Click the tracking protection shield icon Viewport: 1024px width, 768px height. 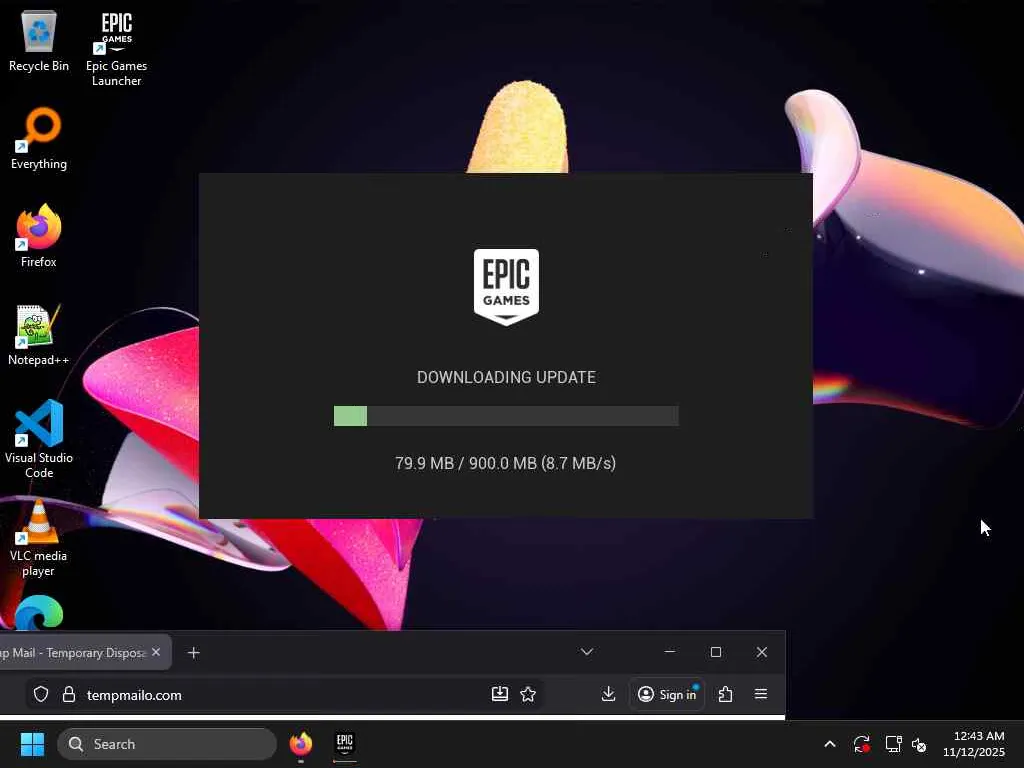[x=40, y=694]
